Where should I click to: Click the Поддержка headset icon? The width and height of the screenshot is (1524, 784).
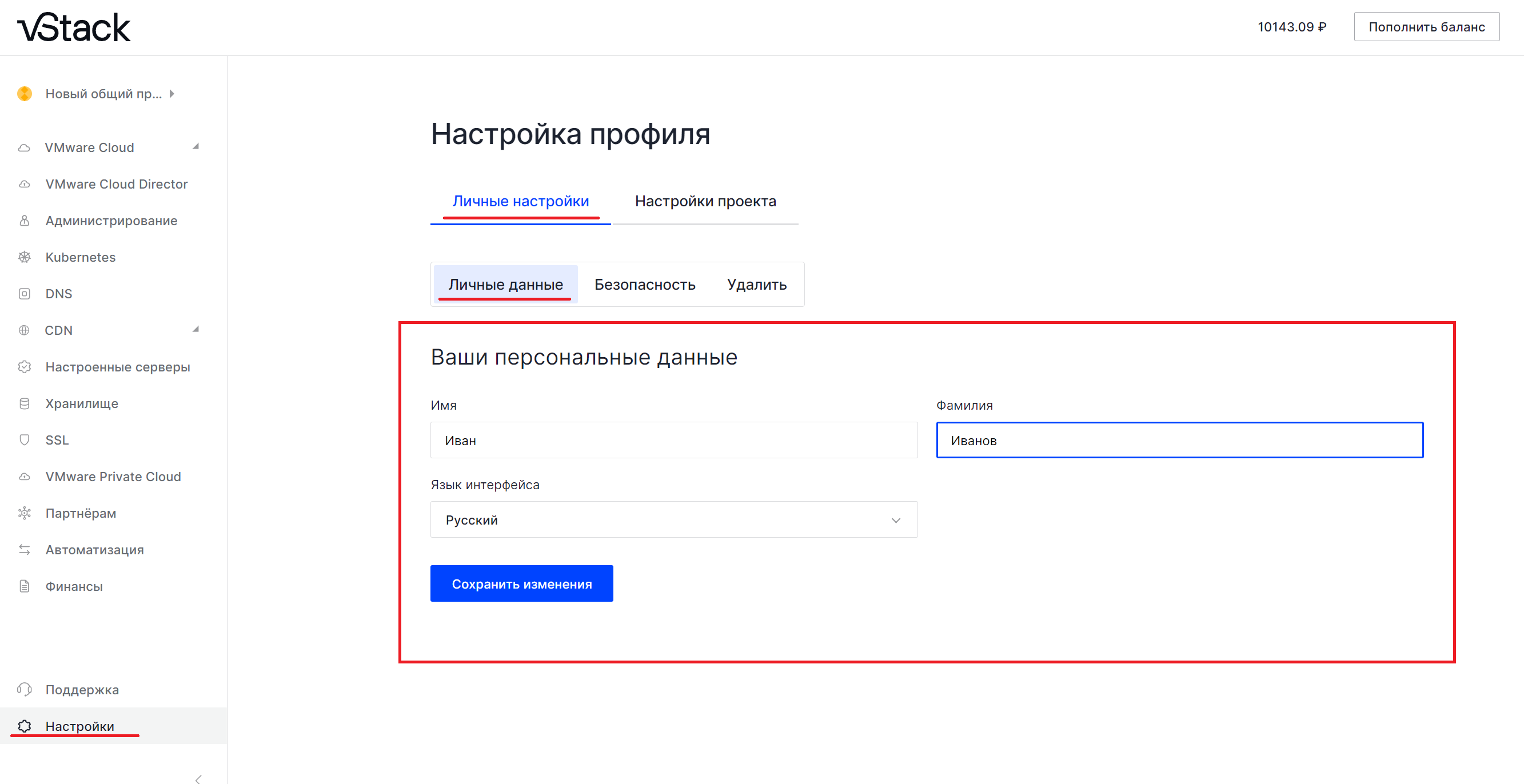[24, 689]
